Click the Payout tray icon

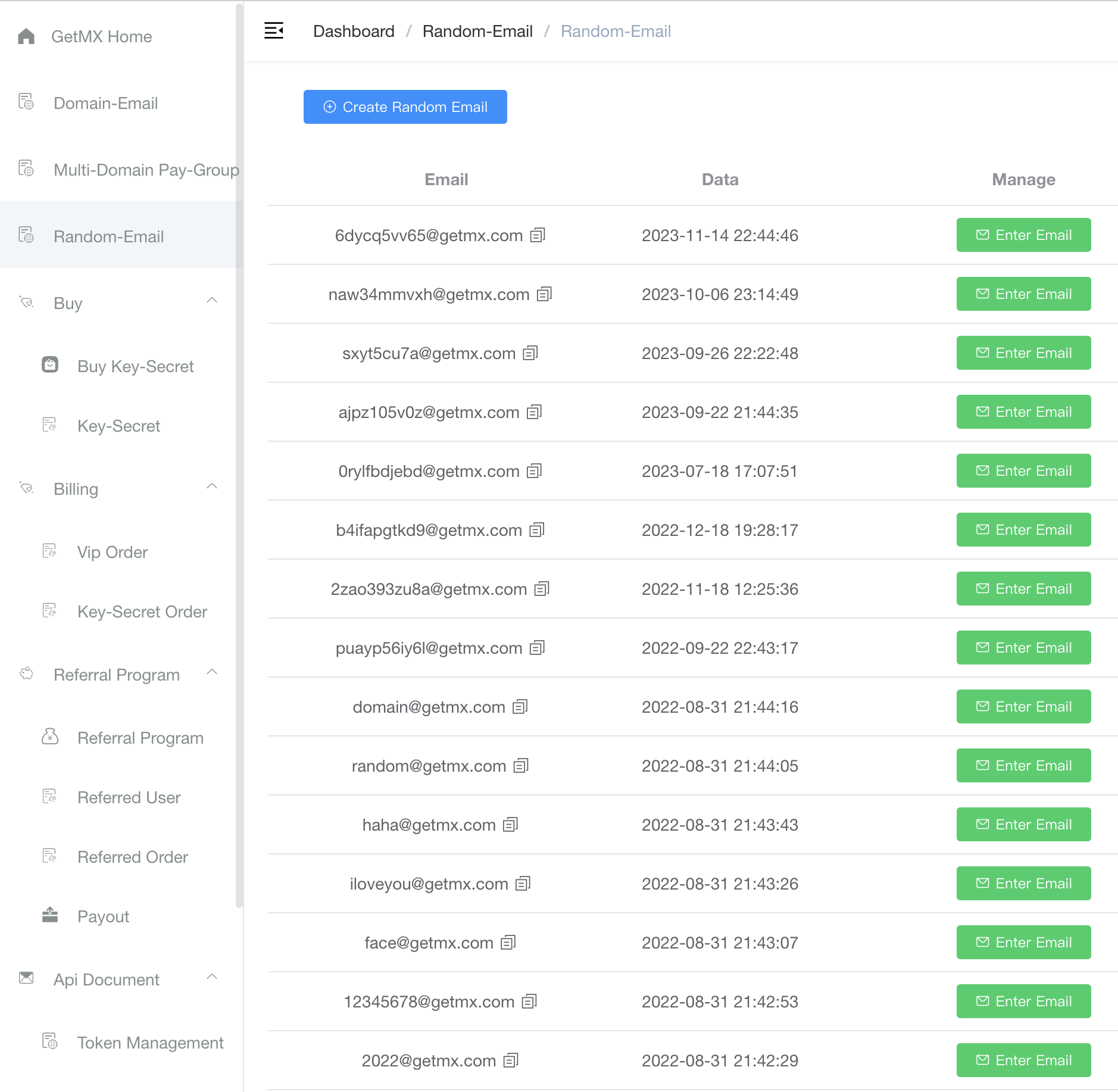point(50,915)
